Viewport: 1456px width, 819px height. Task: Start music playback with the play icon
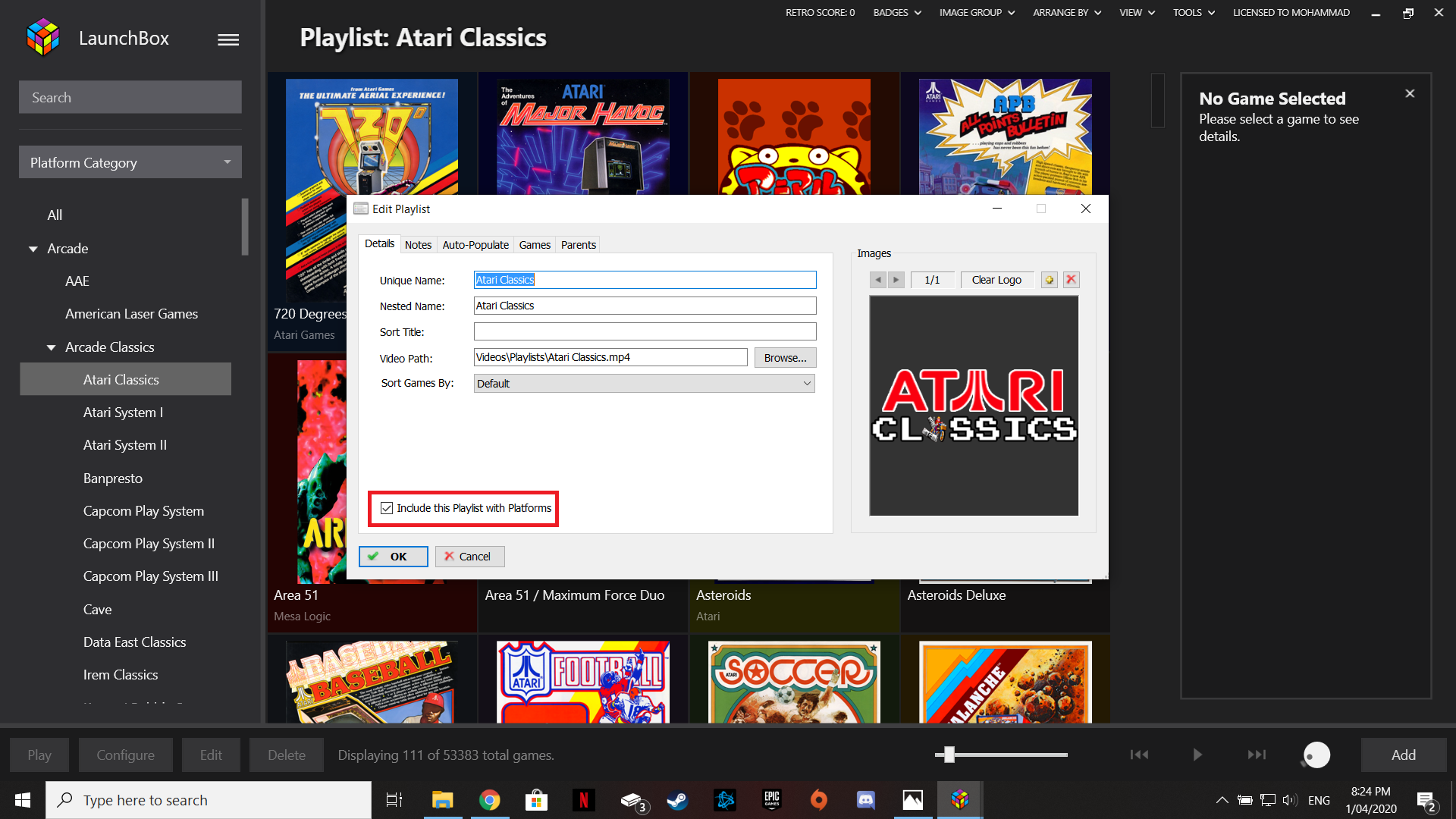click(x=1197, y=755)
